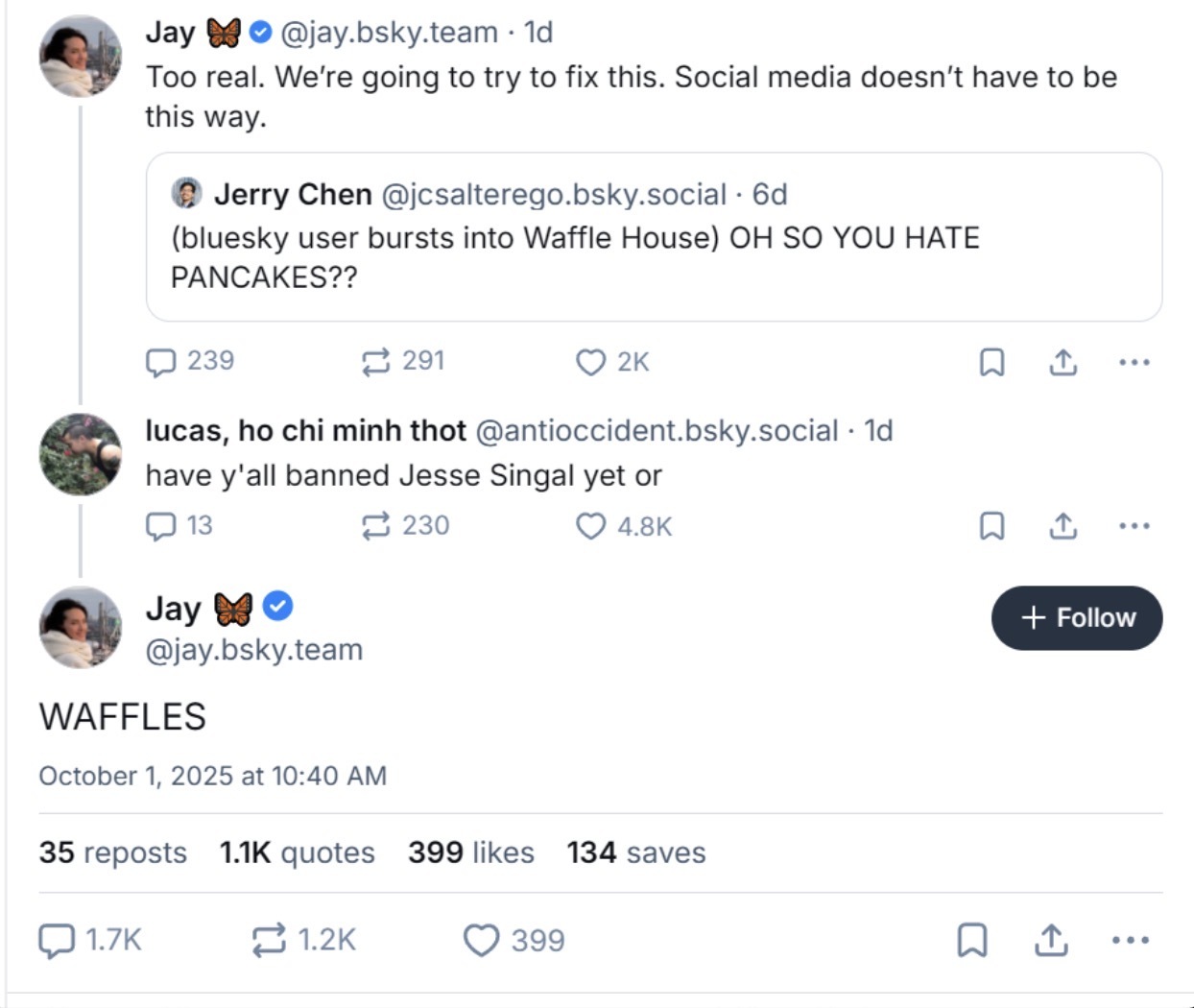1194x1008 pixels.
Task: View the 1.1K quotes list
Action: [x=297, y=852]
